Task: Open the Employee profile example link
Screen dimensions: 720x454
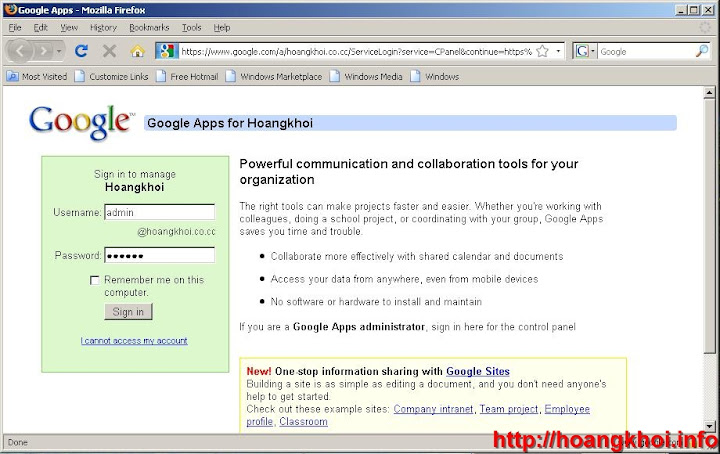Action: 567,409
